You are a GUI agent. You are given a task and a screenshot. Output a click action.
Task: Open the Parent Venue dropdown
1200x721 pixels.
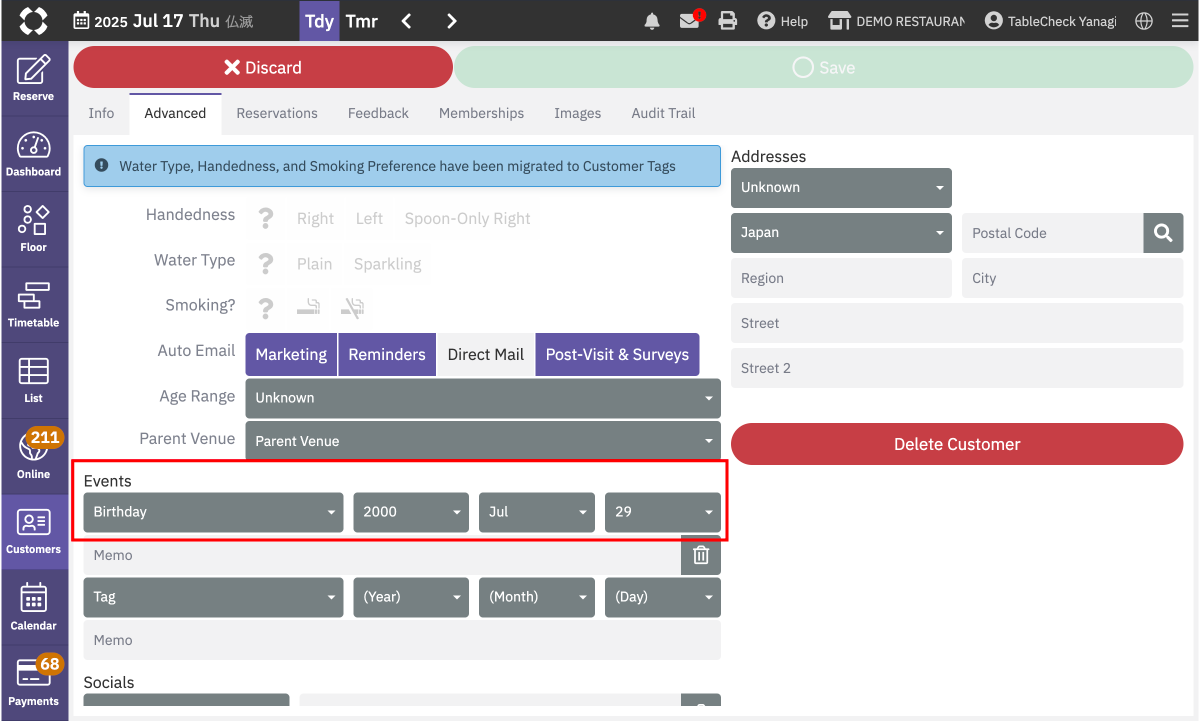click(483, 441)
